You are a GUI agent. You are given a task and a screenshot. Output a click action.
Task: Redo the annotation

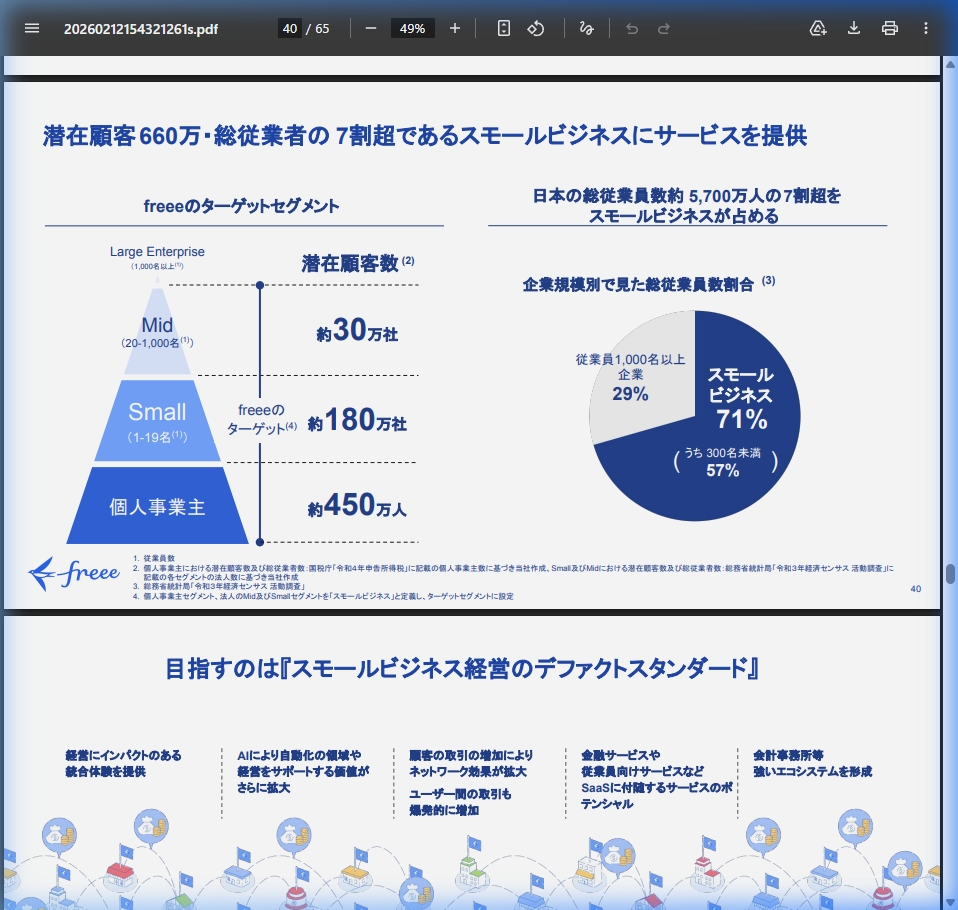[x=664, y=28]
